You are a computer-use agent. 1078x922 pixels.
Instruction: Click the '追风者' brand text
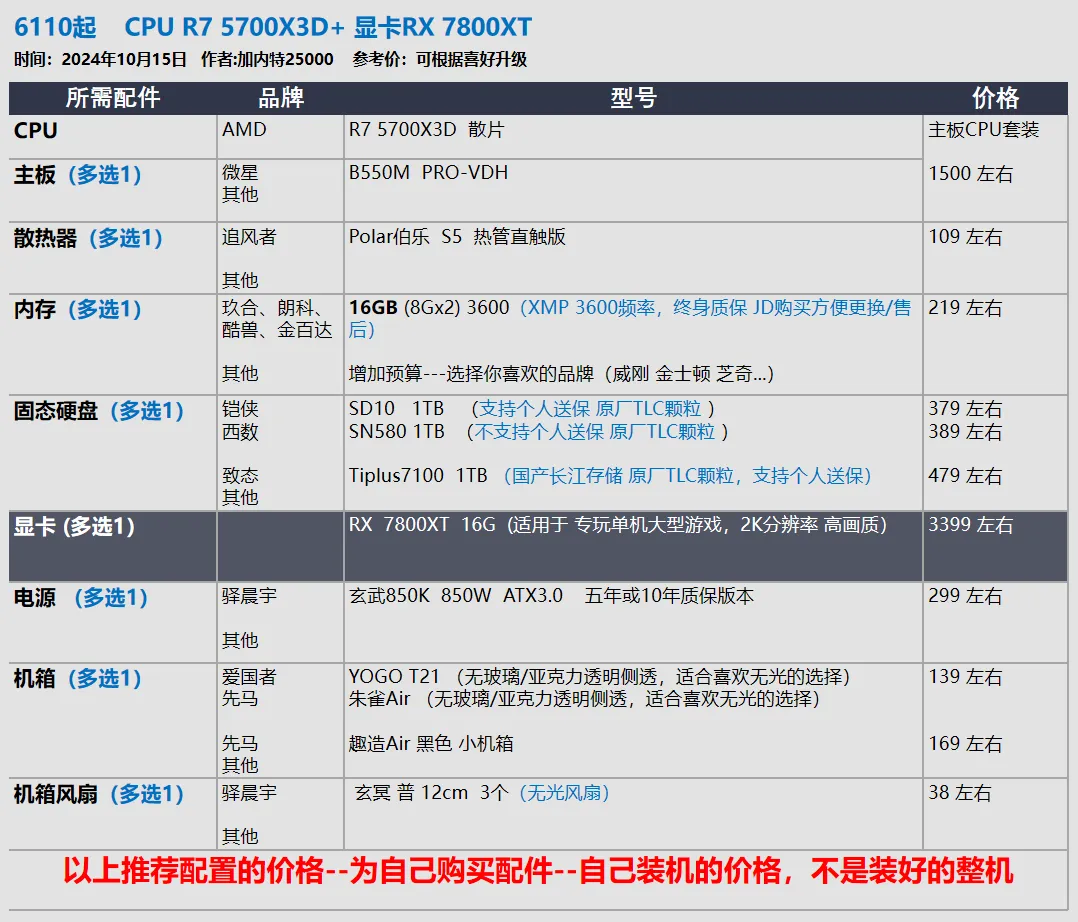[x=249, y=237]
